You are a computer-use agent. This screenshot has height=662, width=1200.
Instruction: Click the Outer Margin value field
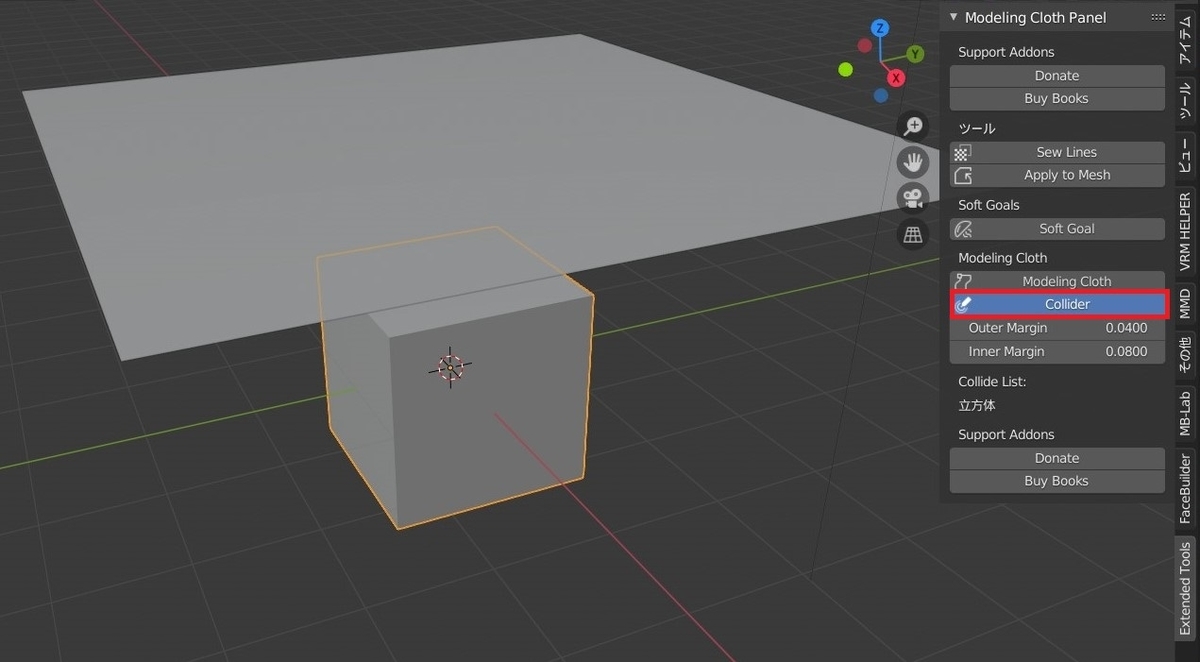1057,328
